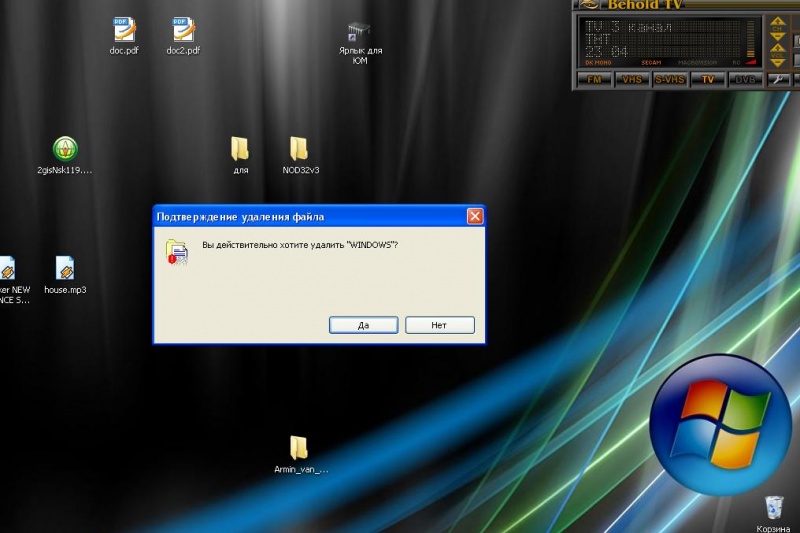Open Behold TV settings wrench icon
The image size is (800, 533).
[x=778, y=80]
